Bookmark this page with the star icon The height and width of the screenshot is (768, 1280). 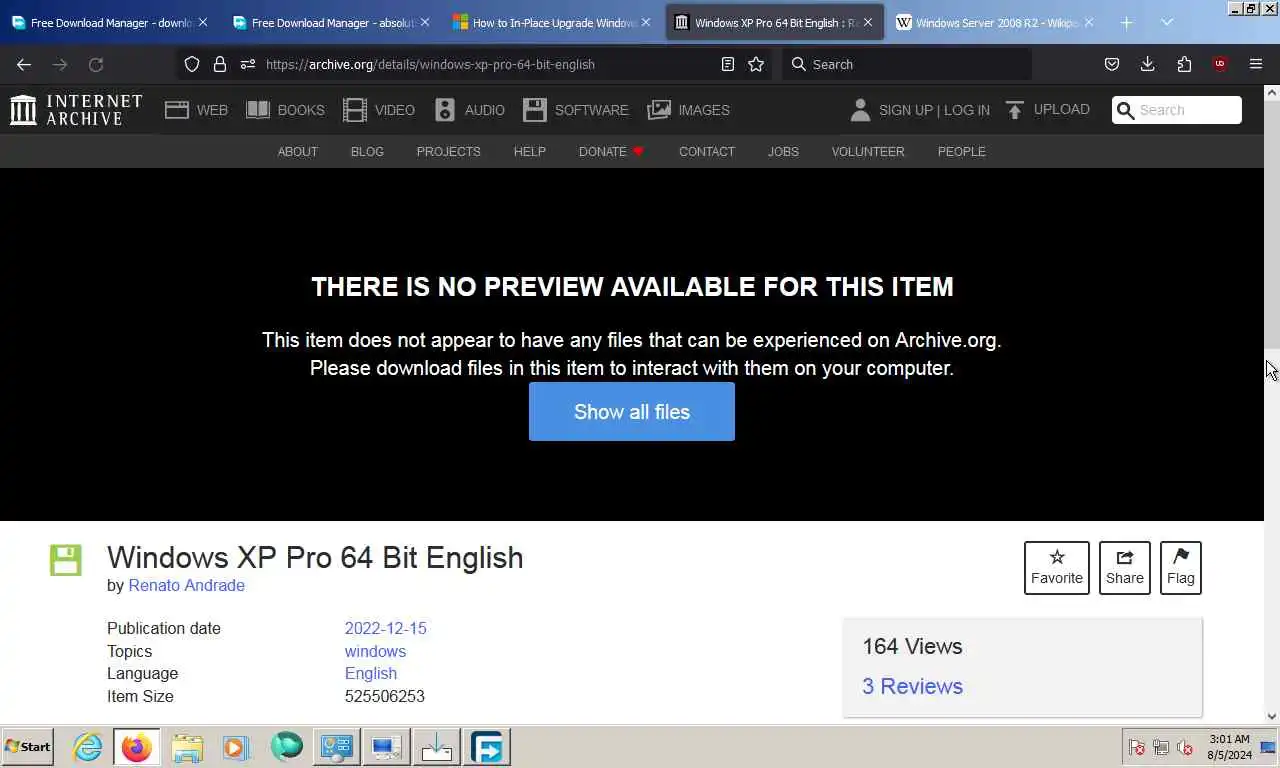point(756,64)
